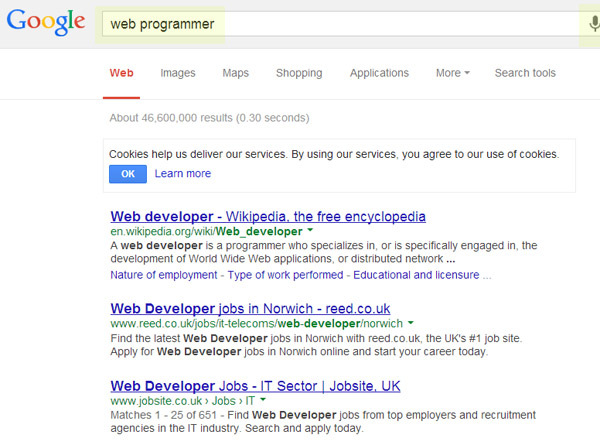Open Search tools options
The image size is (600, 445).
(x=525, y=73)
